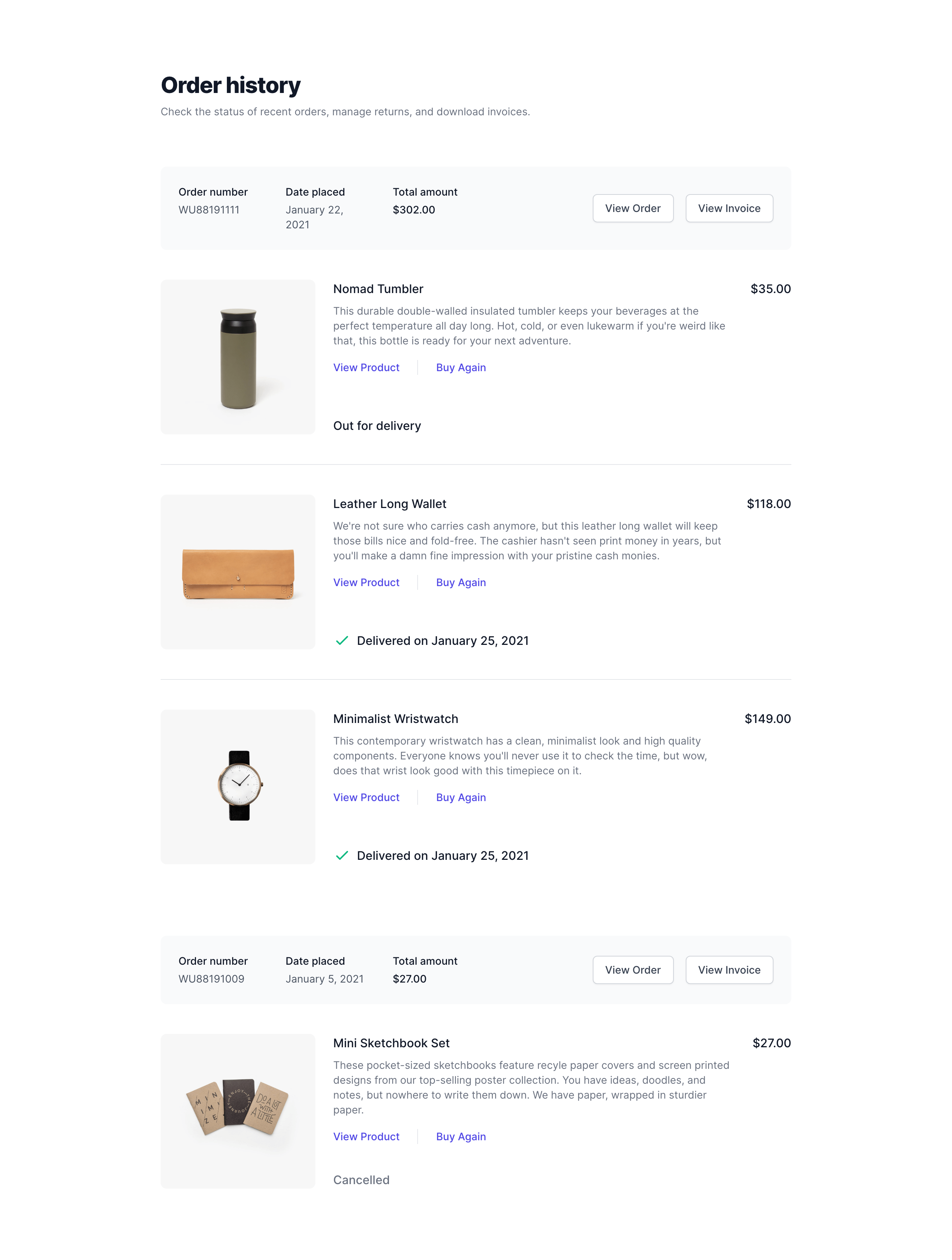Click View Order for order WU88191111

(633, 209)
